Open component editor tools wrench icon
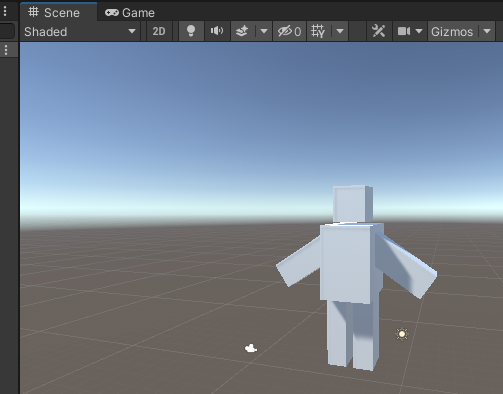The image size is (503, 394). point(379,31)
